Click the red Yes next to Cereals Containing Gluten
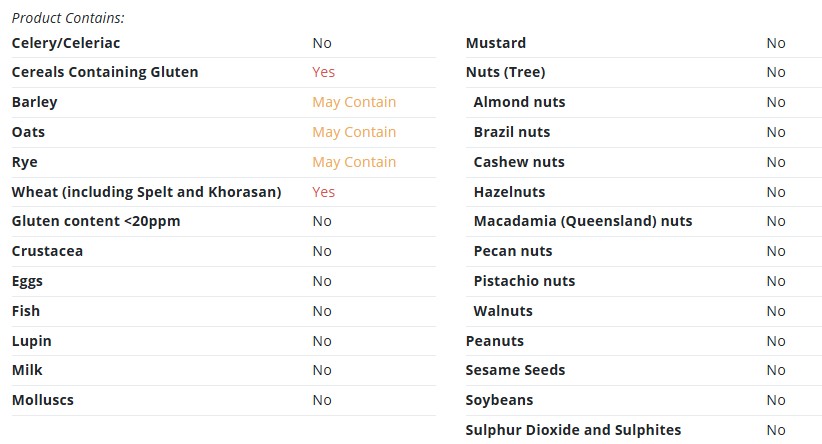This screenshot has height=444, width=822. (323, 72)
